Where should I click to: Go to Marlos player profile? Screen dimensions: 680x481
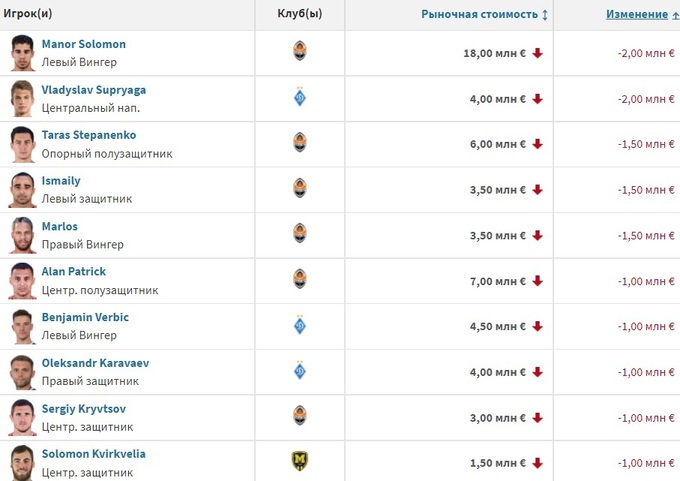(x=59, y=226)
